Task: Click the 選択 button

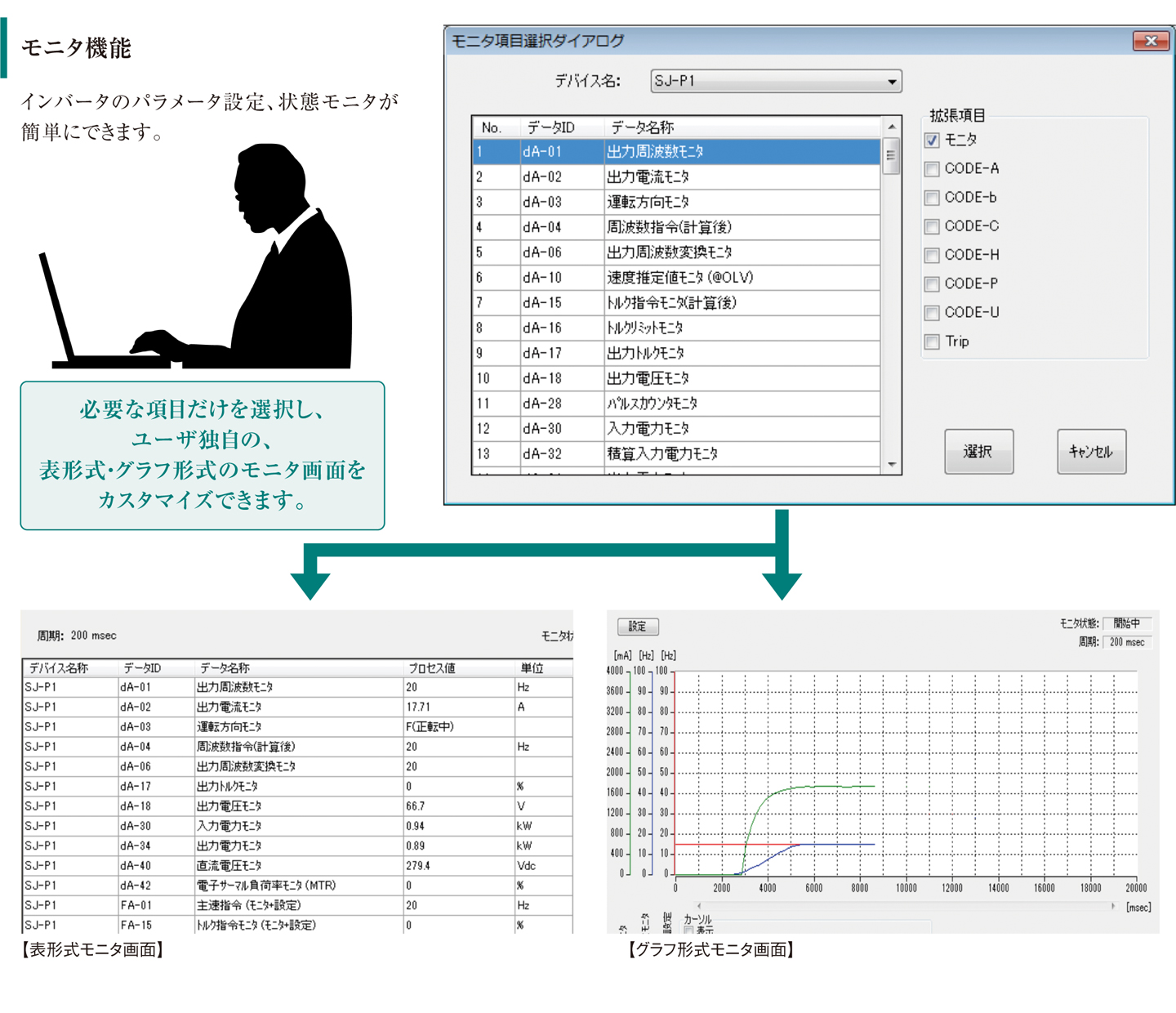Action: [x=978, y=451]
